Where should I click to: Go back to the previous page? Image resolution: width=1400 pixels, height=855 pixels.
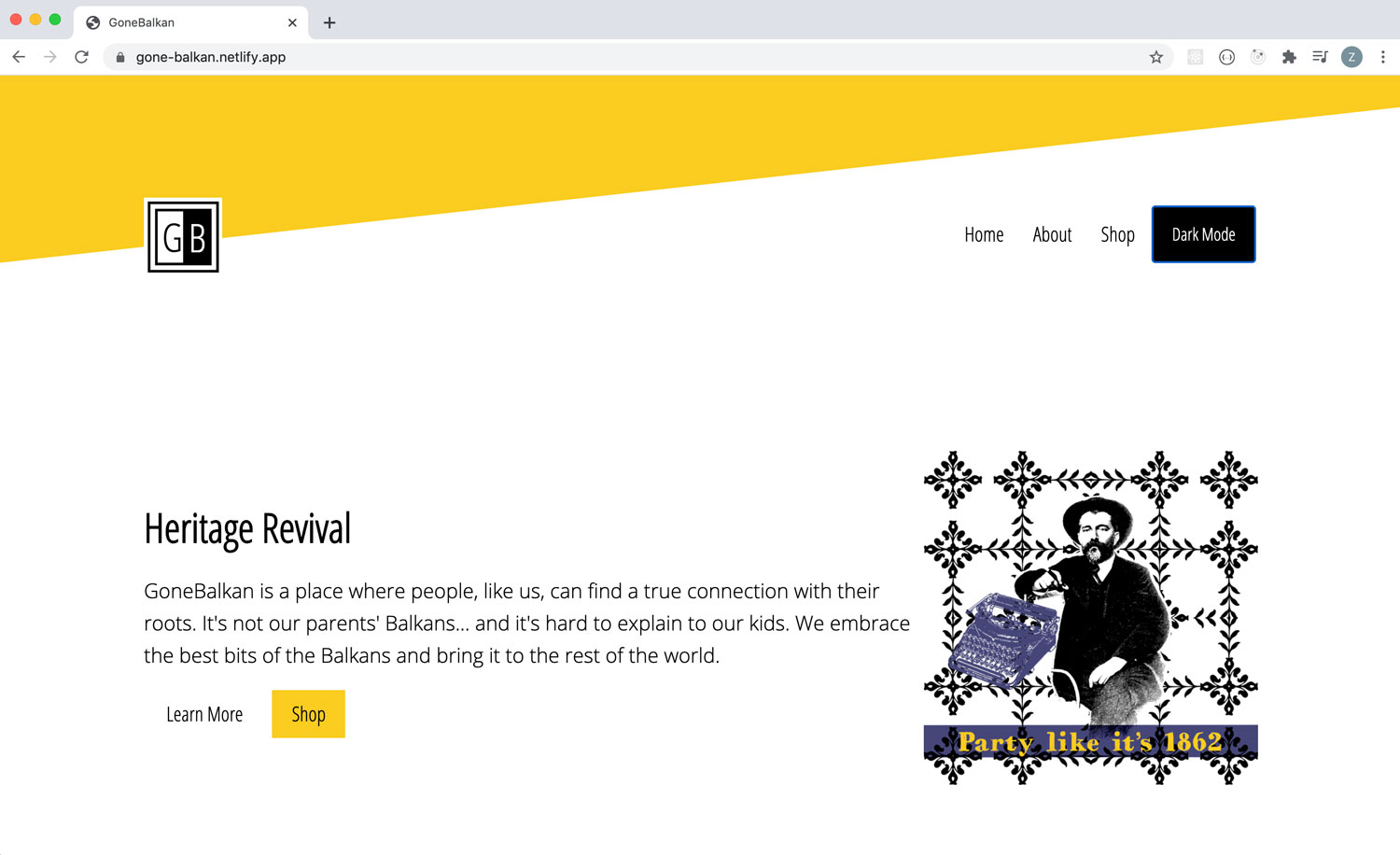pyautogui.click(x=19, y=57)
